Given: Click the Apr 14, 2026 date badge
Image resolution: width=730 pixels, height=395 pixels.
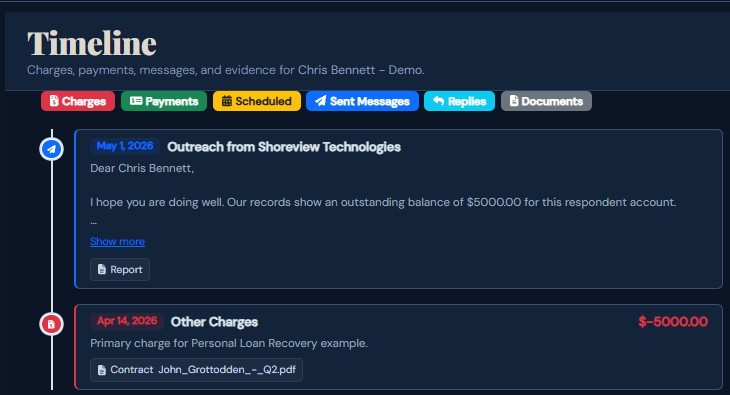Looking at the screenshot, I should (x=127, y=321).
